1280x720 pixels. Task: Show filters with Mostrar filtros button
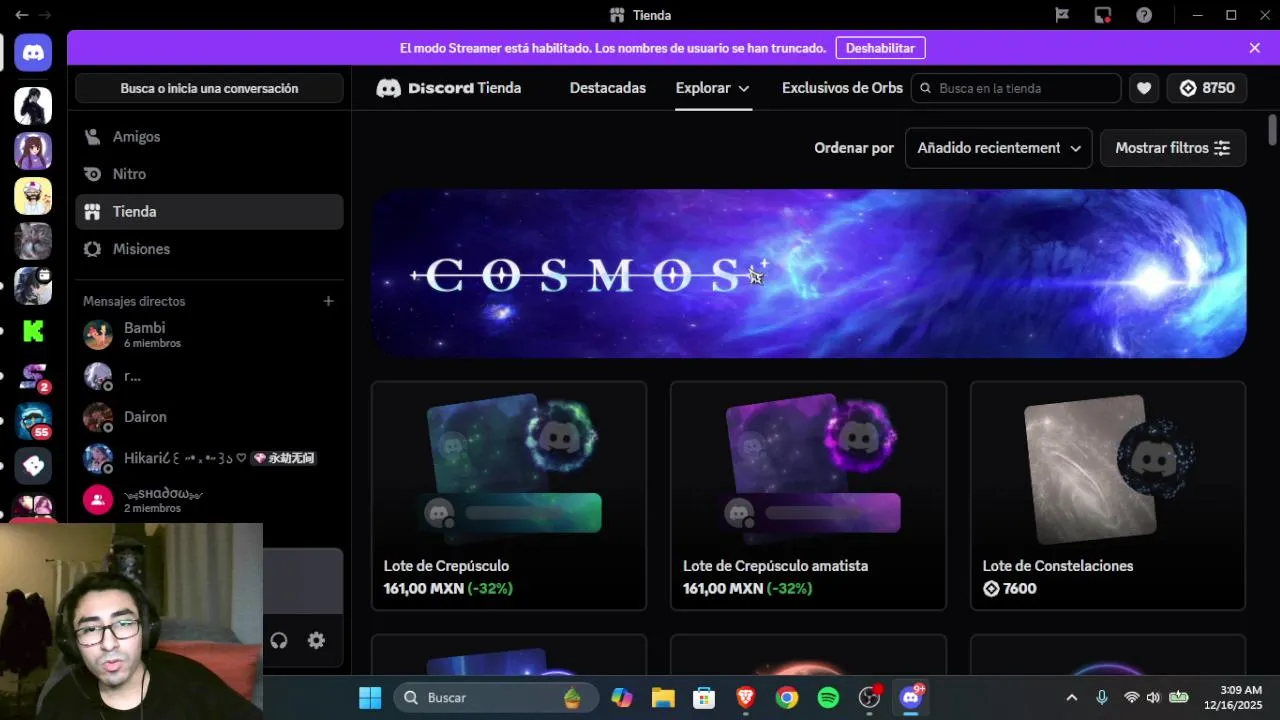pyautogui.click(x=1173, y=148)
